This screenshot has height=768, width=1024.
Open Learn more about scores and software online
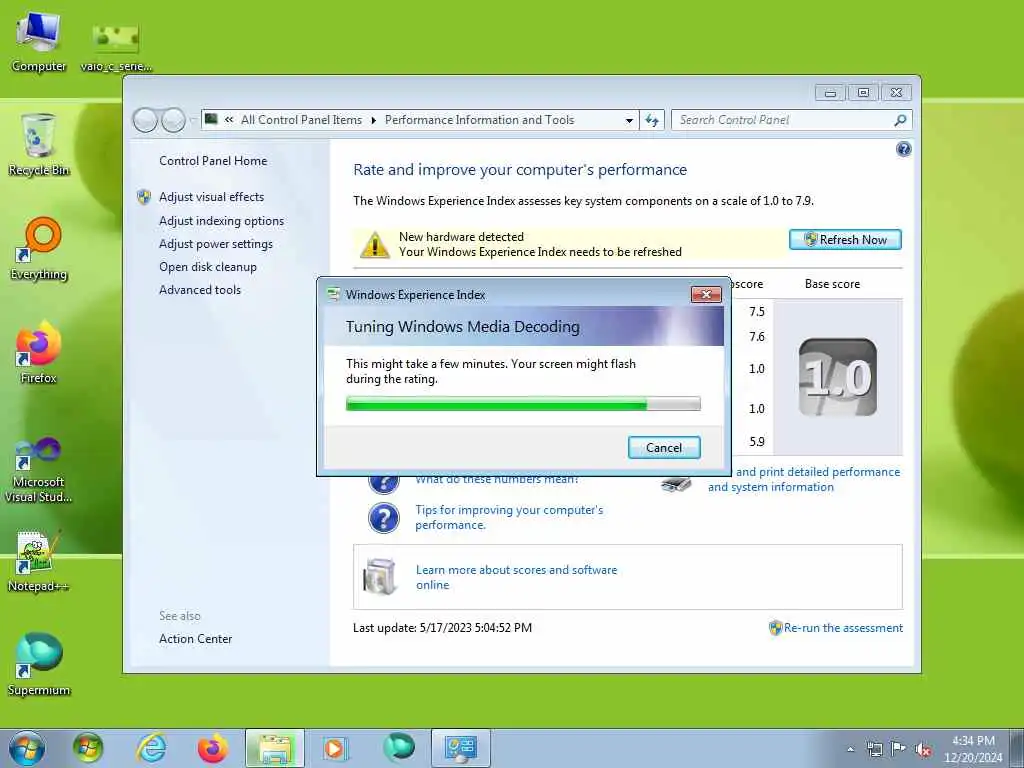point(516,577)
